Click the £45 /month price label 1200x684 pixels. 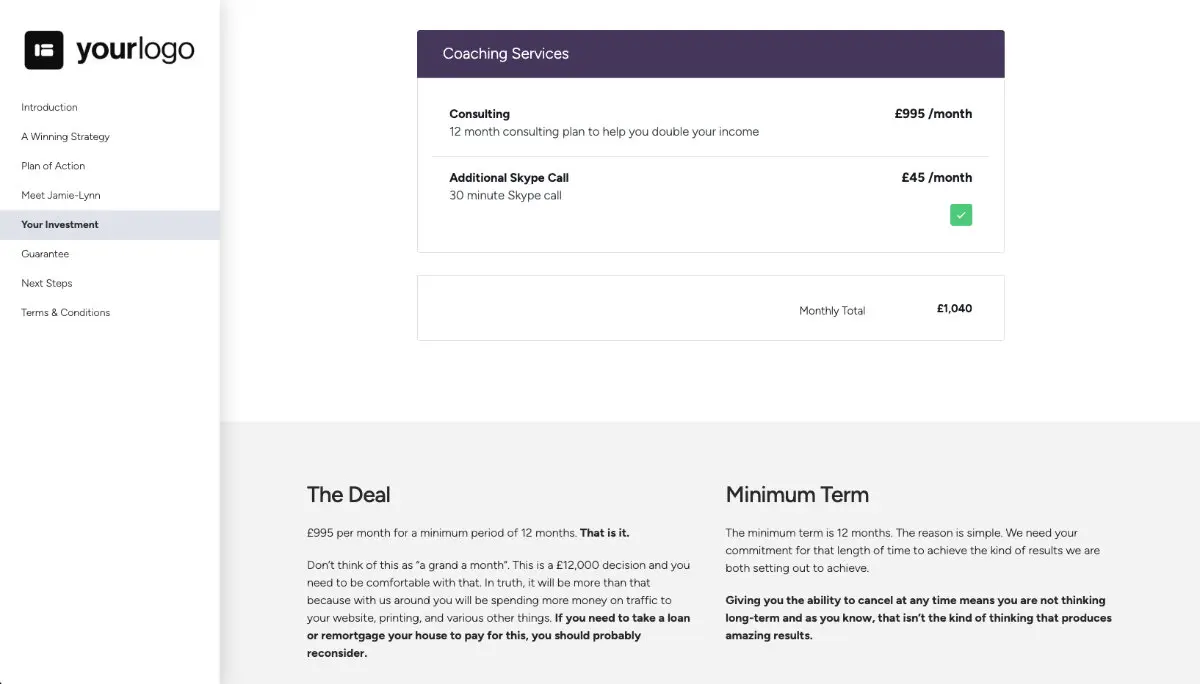[x=937, y=177]
